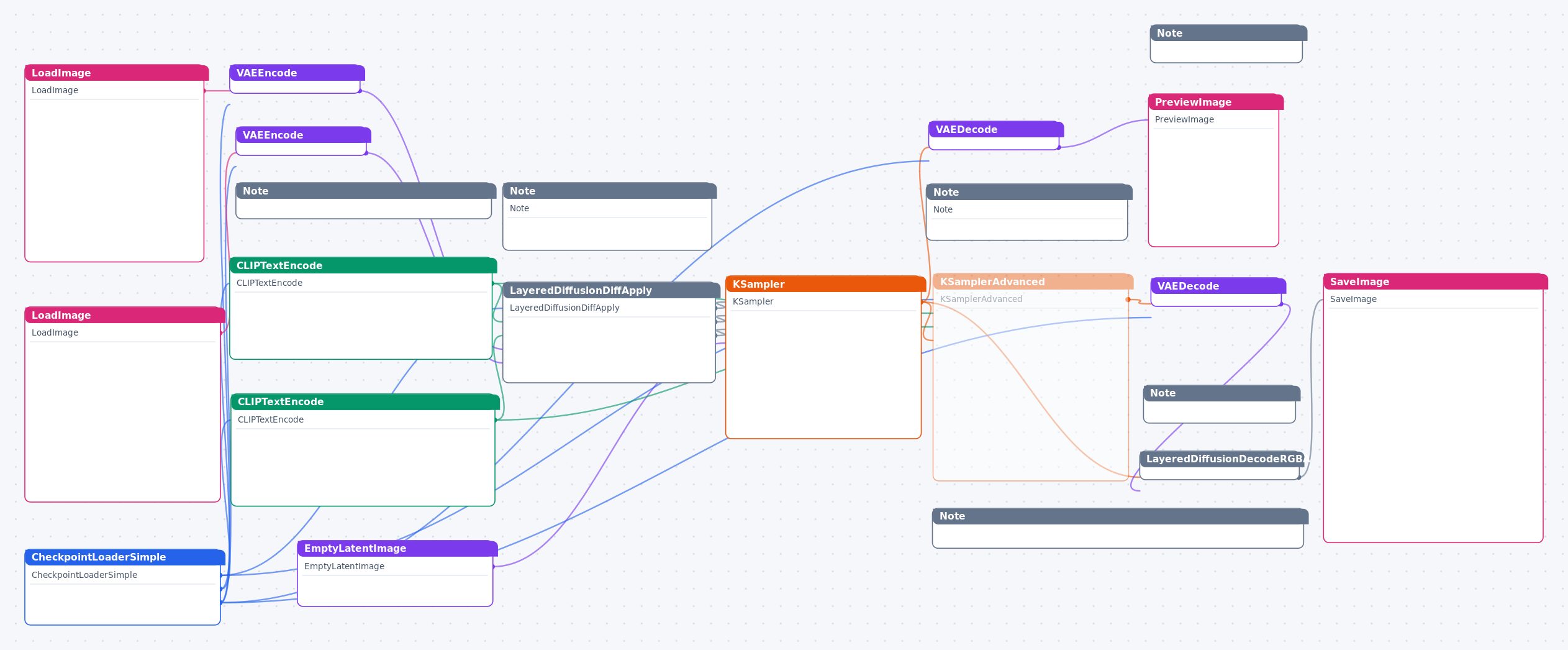Click the purple output port on EmptyLatentImage
Viewport: 1568px width, 650px height.
coord(493,567)
